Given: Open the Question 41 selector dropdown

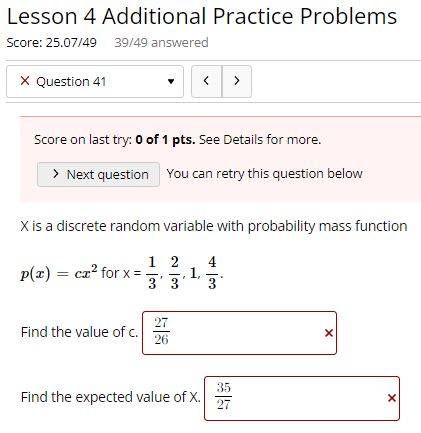Looking at the screenshot, I should [x=95, y=81].
